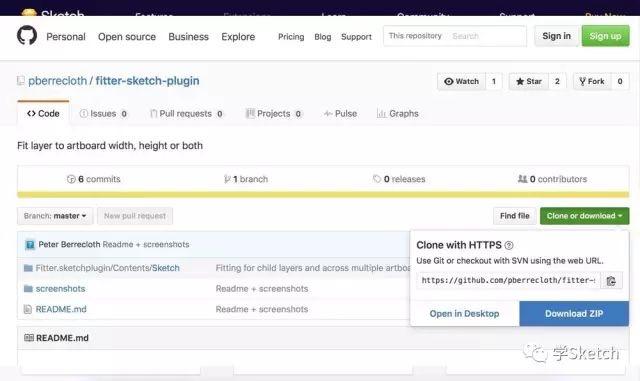The image size is (640, 381).
Task: Expand the Branch: master dropdown
Action: tap(55, 216)
